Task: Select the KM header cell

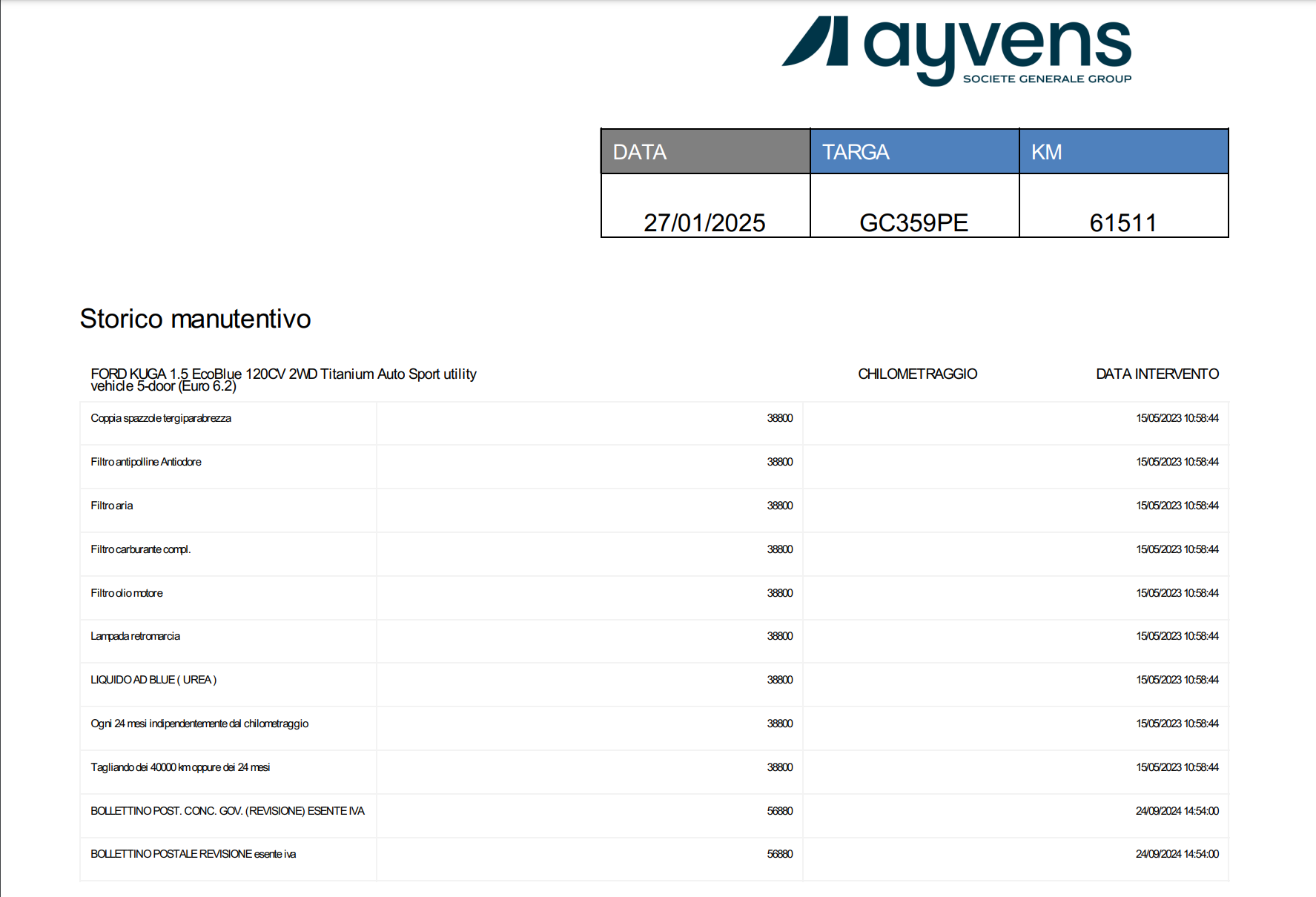Action: (1124, 151)
